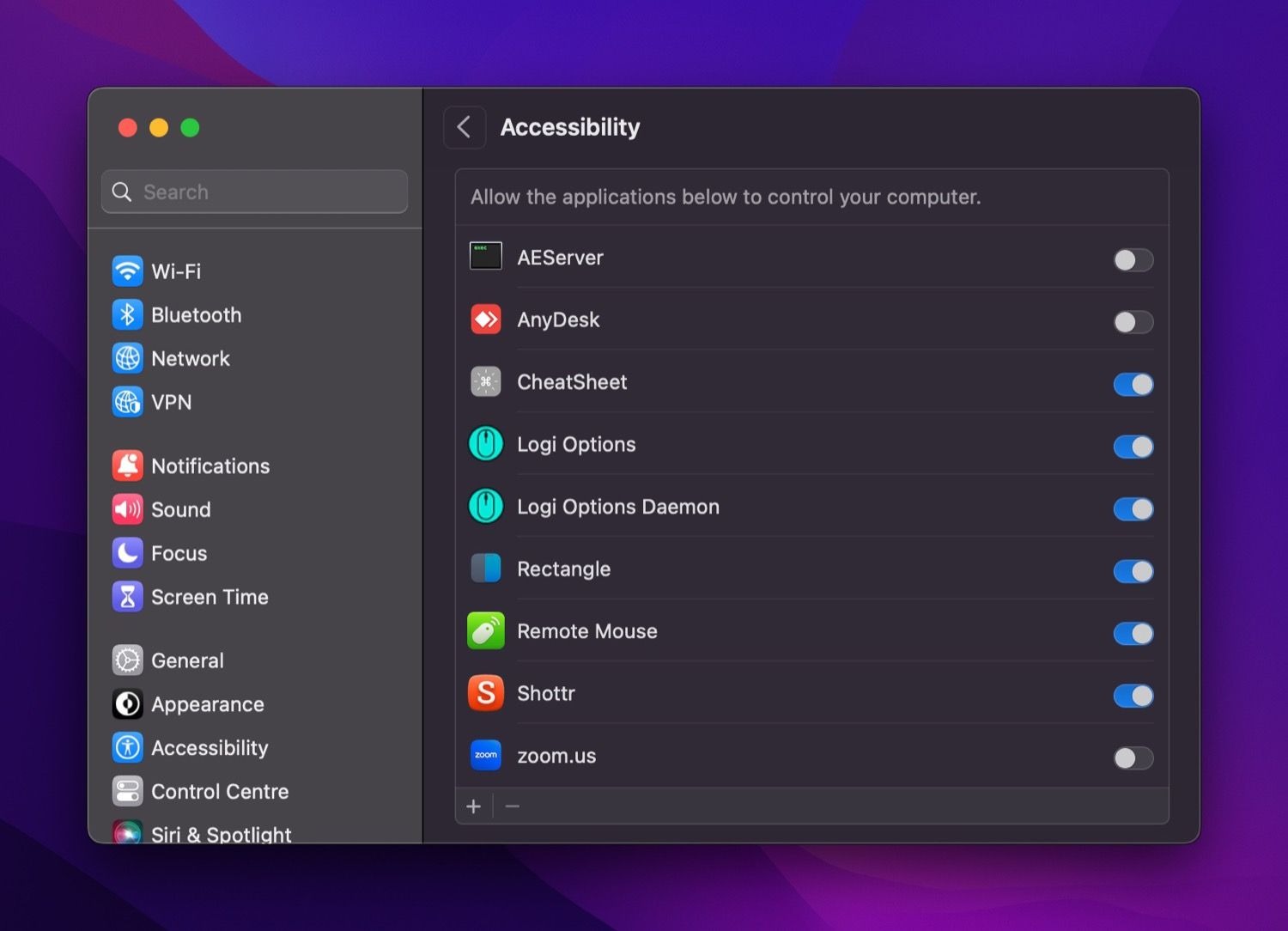Click the search magnifier icon
This screenshot has width=1288, height=931.
pos(122,192)
